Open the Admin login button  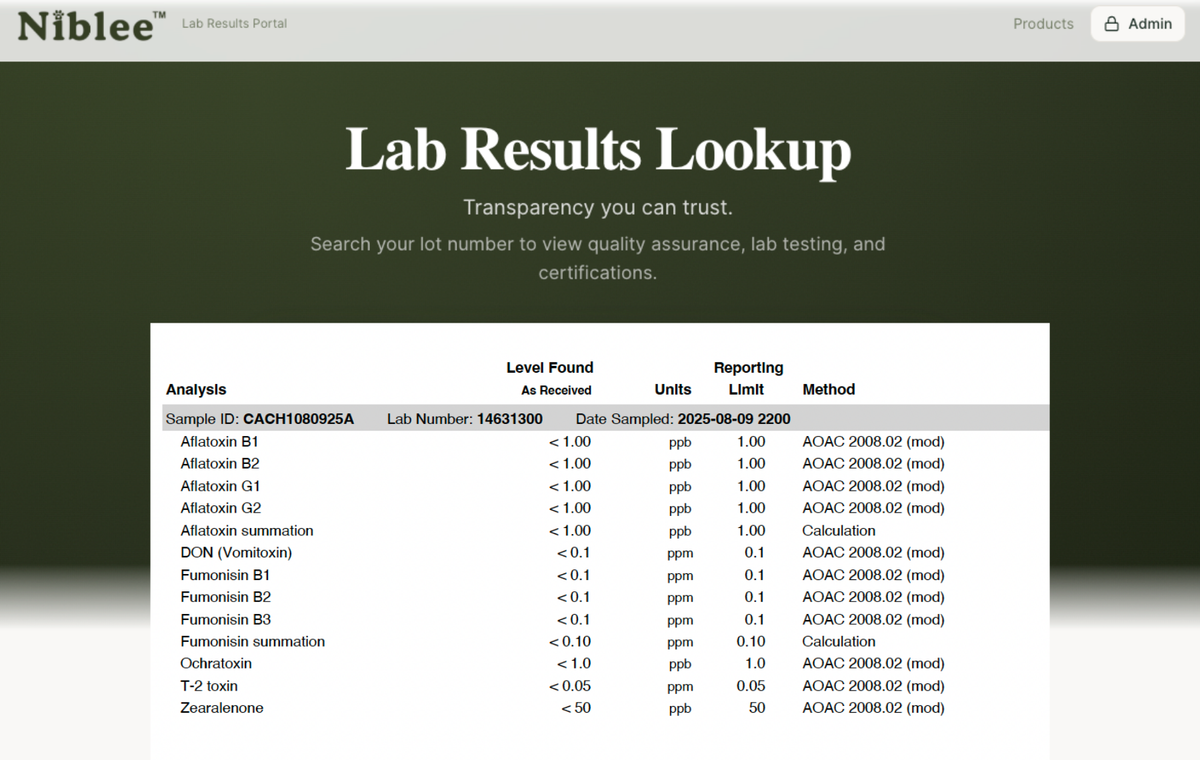(1138, 24)
